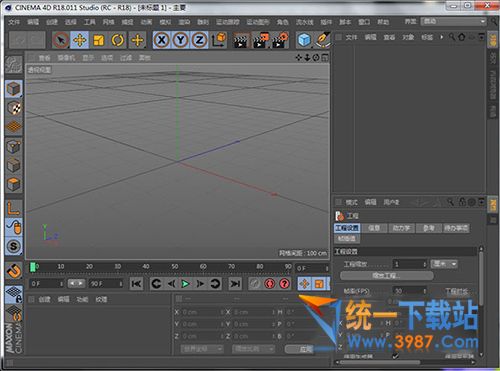Activate the Rotate tool
500x371 pixels.
pos(118,40)
